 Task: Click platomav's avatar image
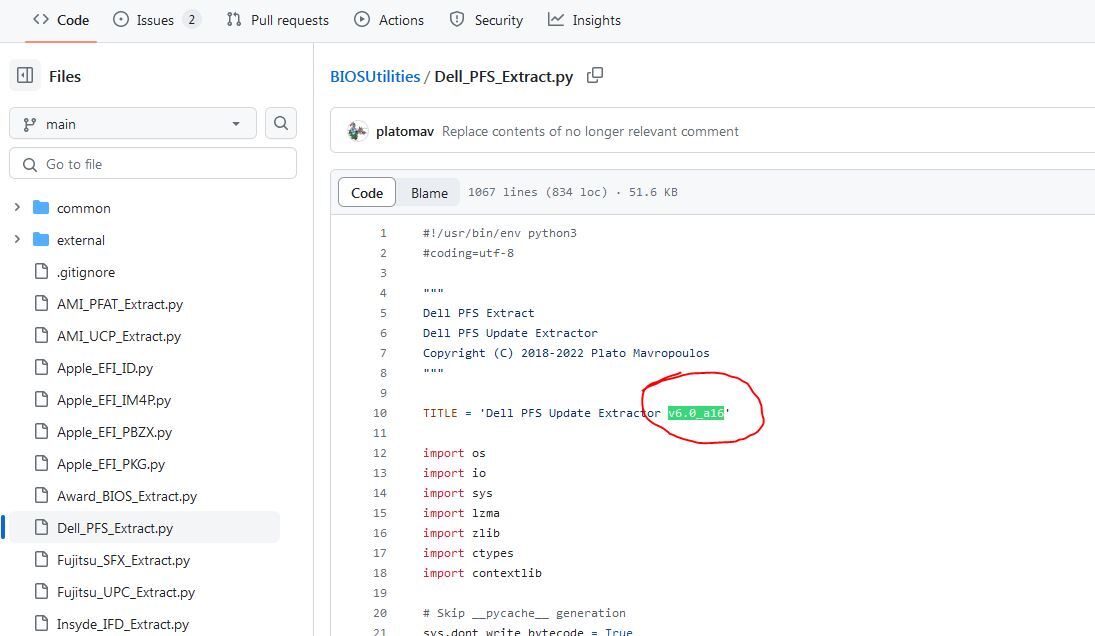point(358,131)
